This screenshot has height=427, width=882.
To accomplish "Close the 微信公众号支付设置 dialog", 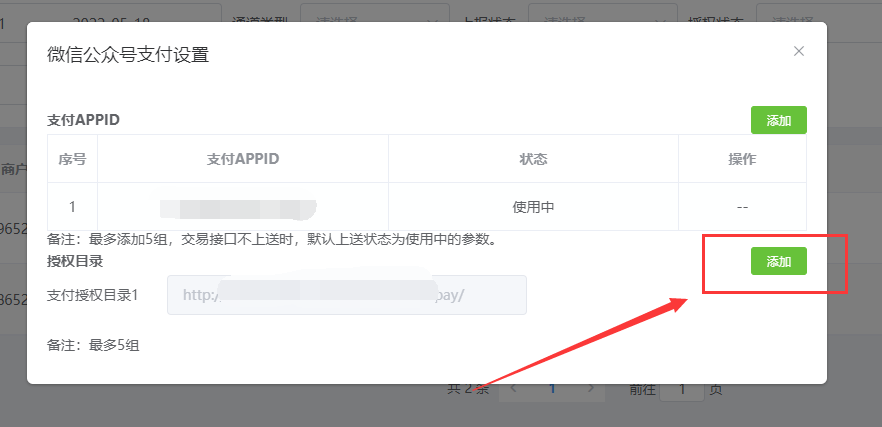I will click(798, 51).
